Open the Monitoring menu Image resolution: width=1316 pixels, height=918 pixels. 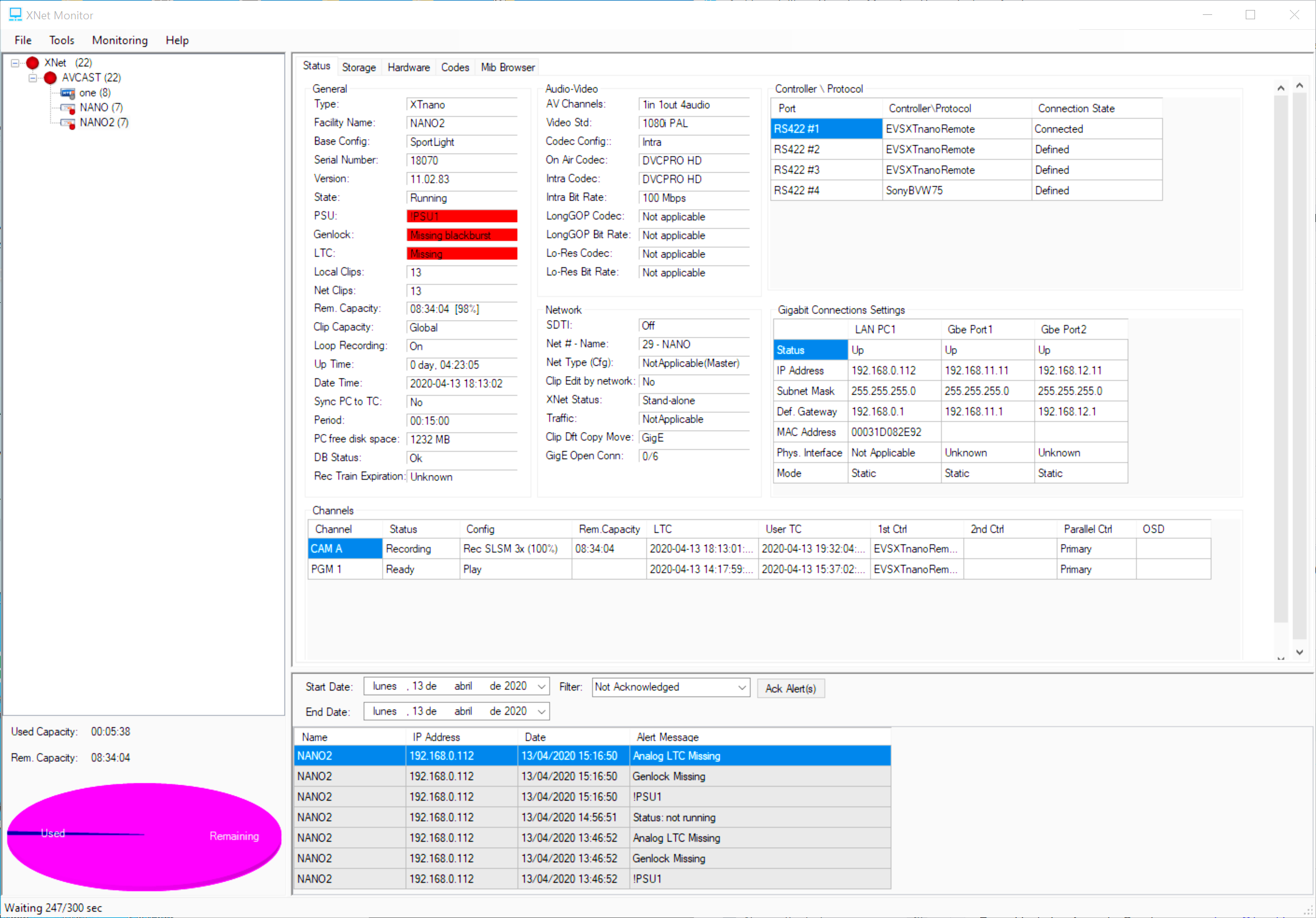pos(119,40)
